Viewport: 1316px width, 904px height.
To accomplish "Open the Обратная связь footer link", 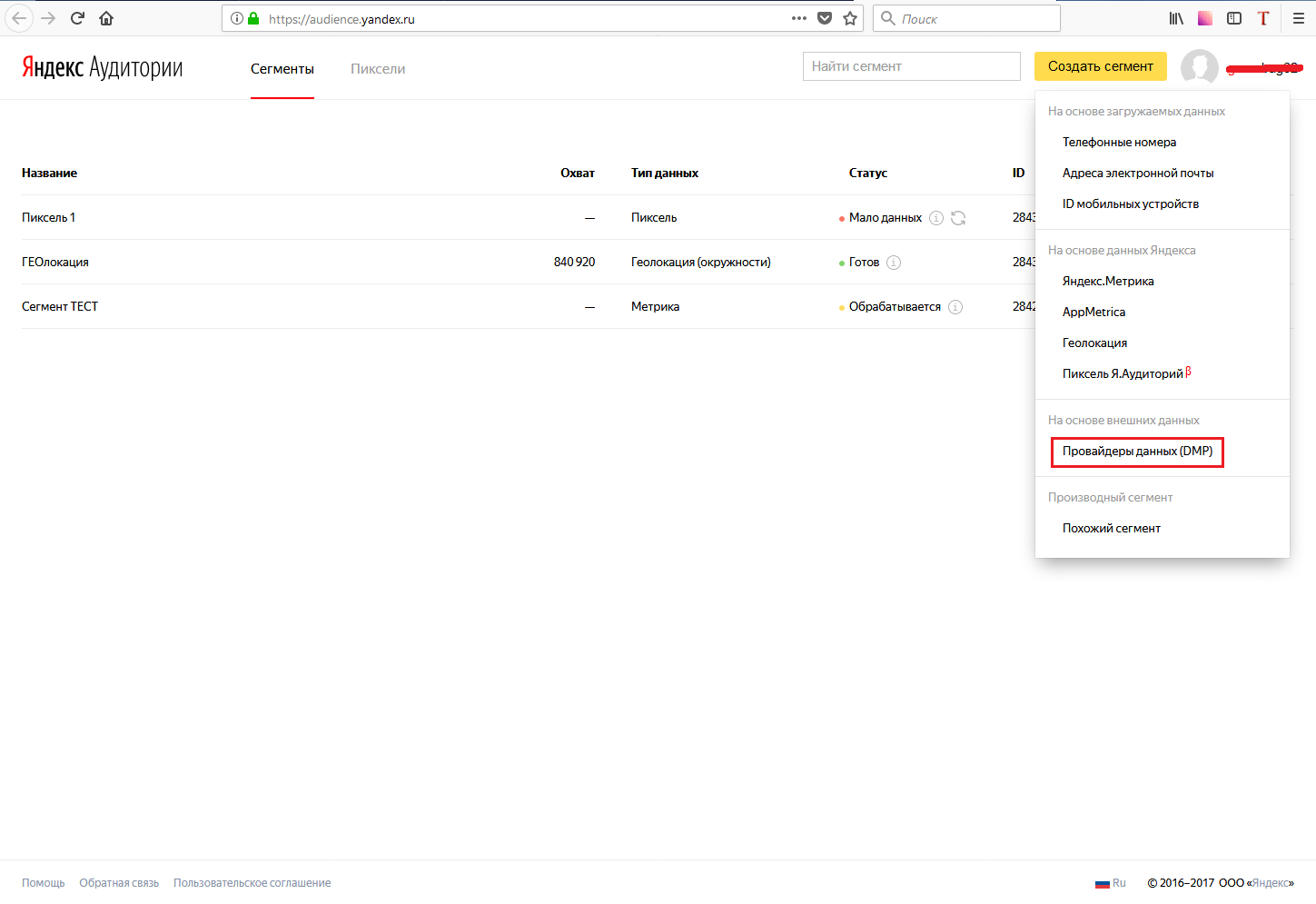I will coord(119,883).
